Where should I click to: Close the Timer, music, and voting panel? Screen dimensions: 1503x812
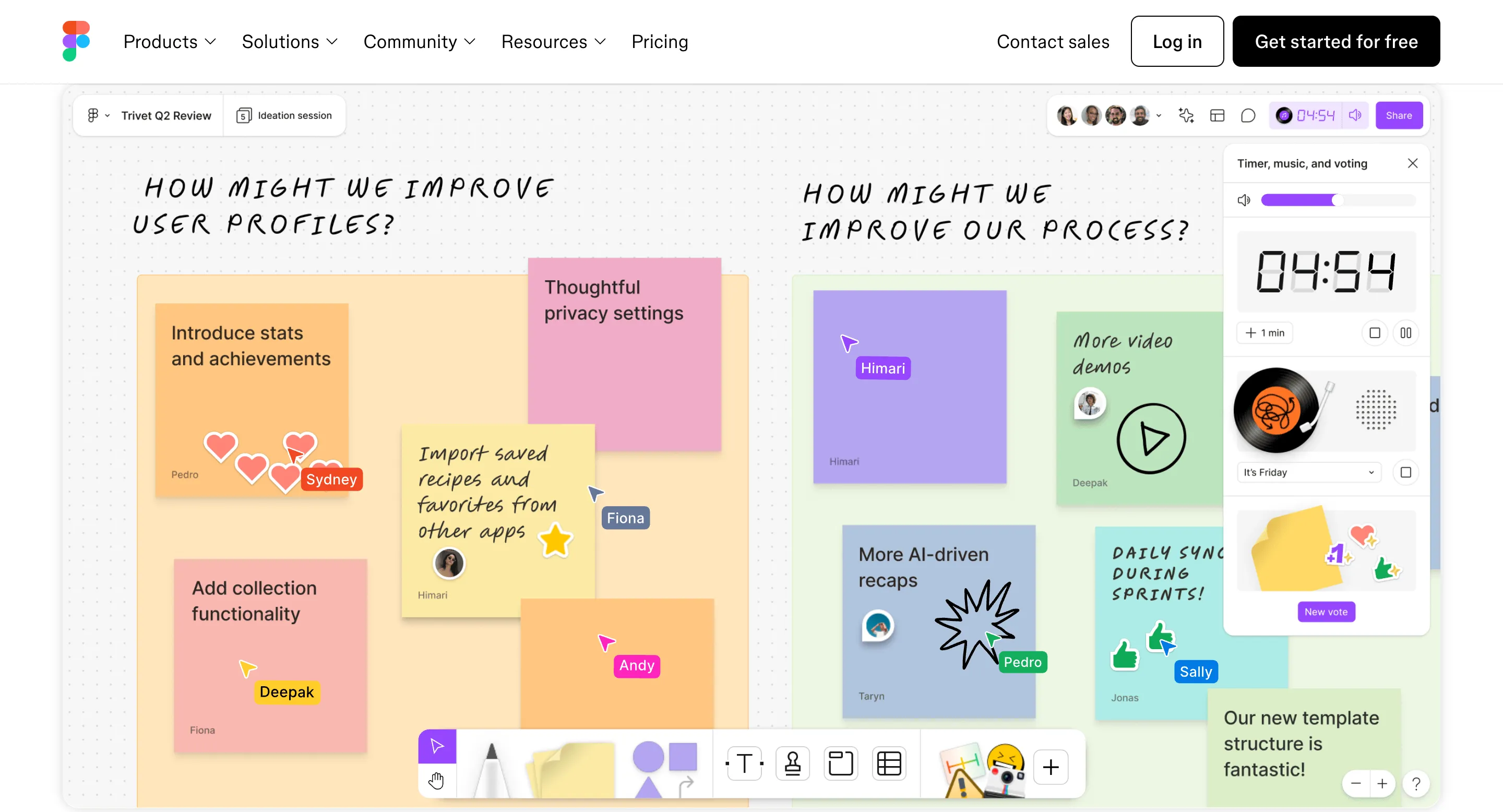1413,163
